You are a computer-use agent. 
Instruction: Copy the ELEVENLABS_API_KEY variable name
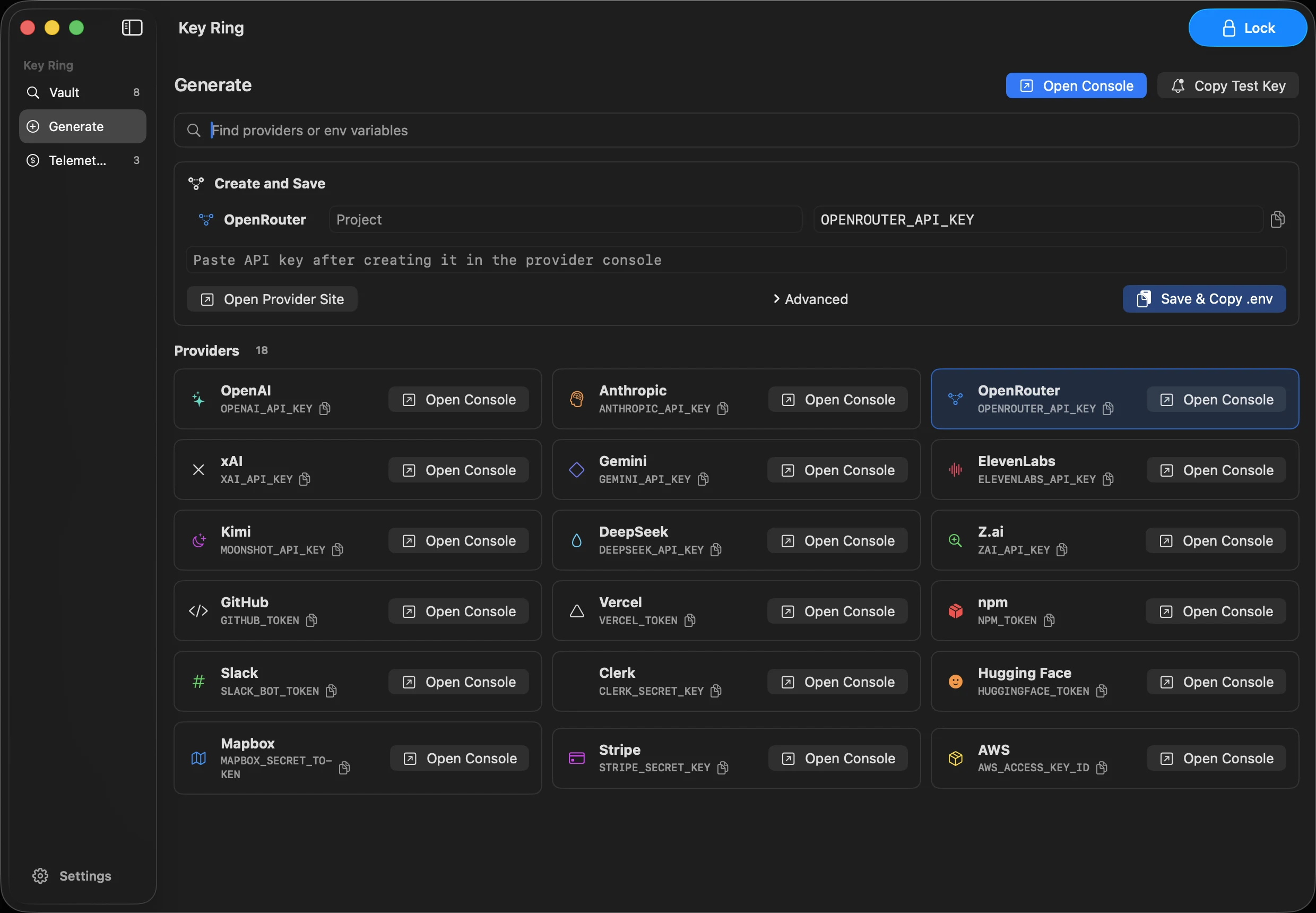click(x=1109, y=479)
